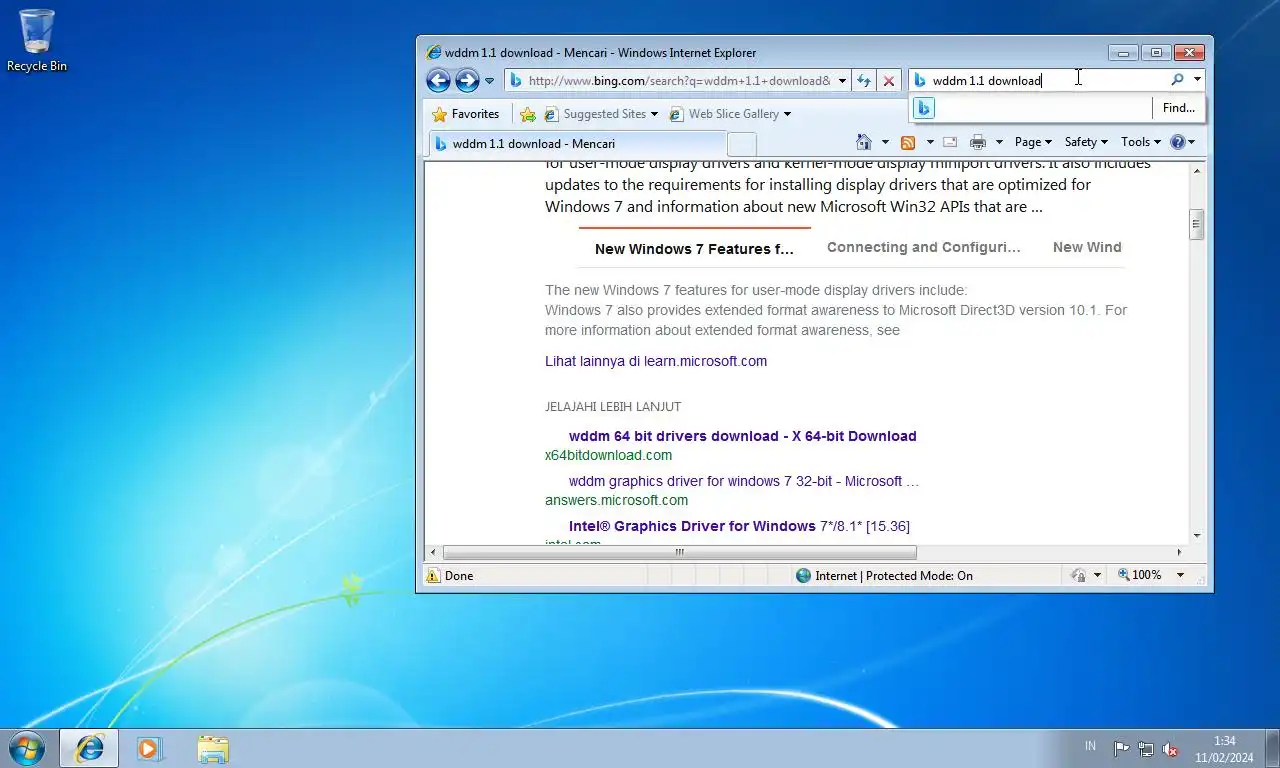
Task: Select the Connecting and Configuri... tab
Action: [924, 247]
